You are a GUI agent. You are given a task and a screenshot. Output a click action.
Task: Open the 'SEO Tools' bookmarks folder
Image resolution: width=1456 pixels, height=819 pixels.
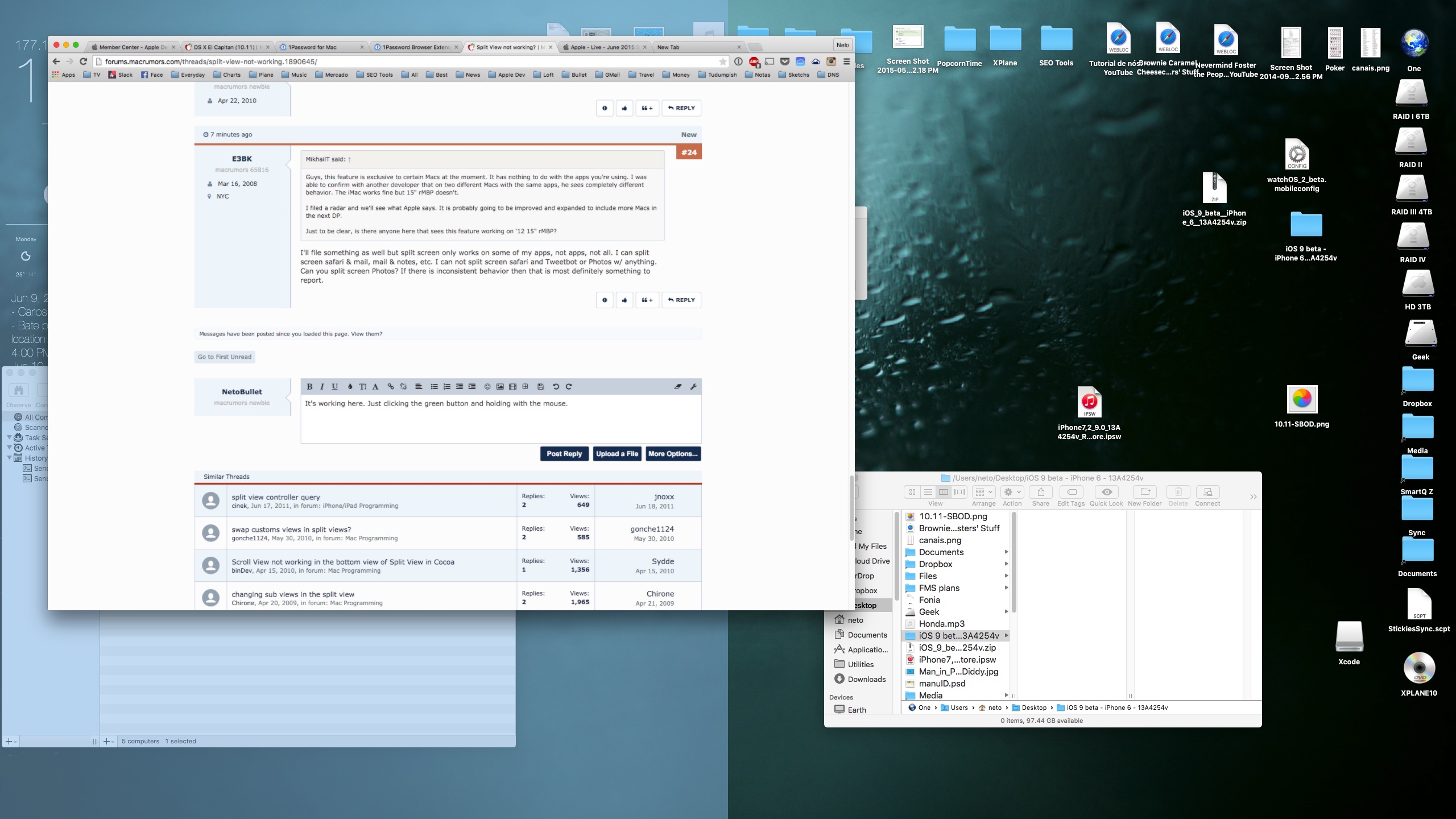374,75
